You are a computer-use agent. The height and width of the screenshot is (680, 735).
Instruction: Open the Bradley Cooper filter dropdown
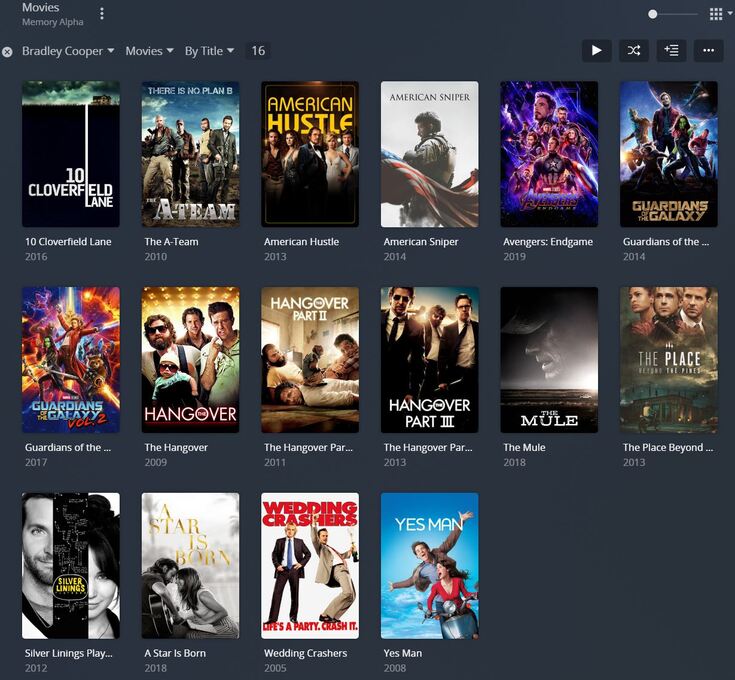tap(68, 51)
